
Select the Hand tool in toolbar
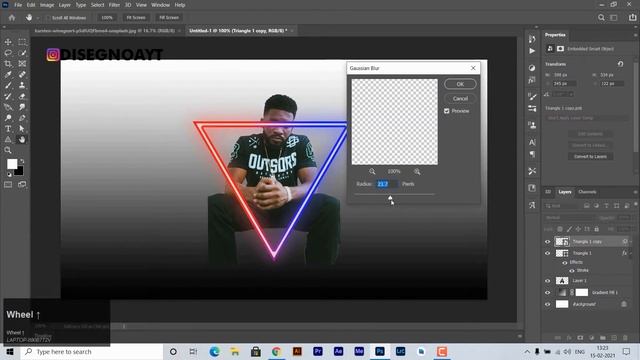22,140
